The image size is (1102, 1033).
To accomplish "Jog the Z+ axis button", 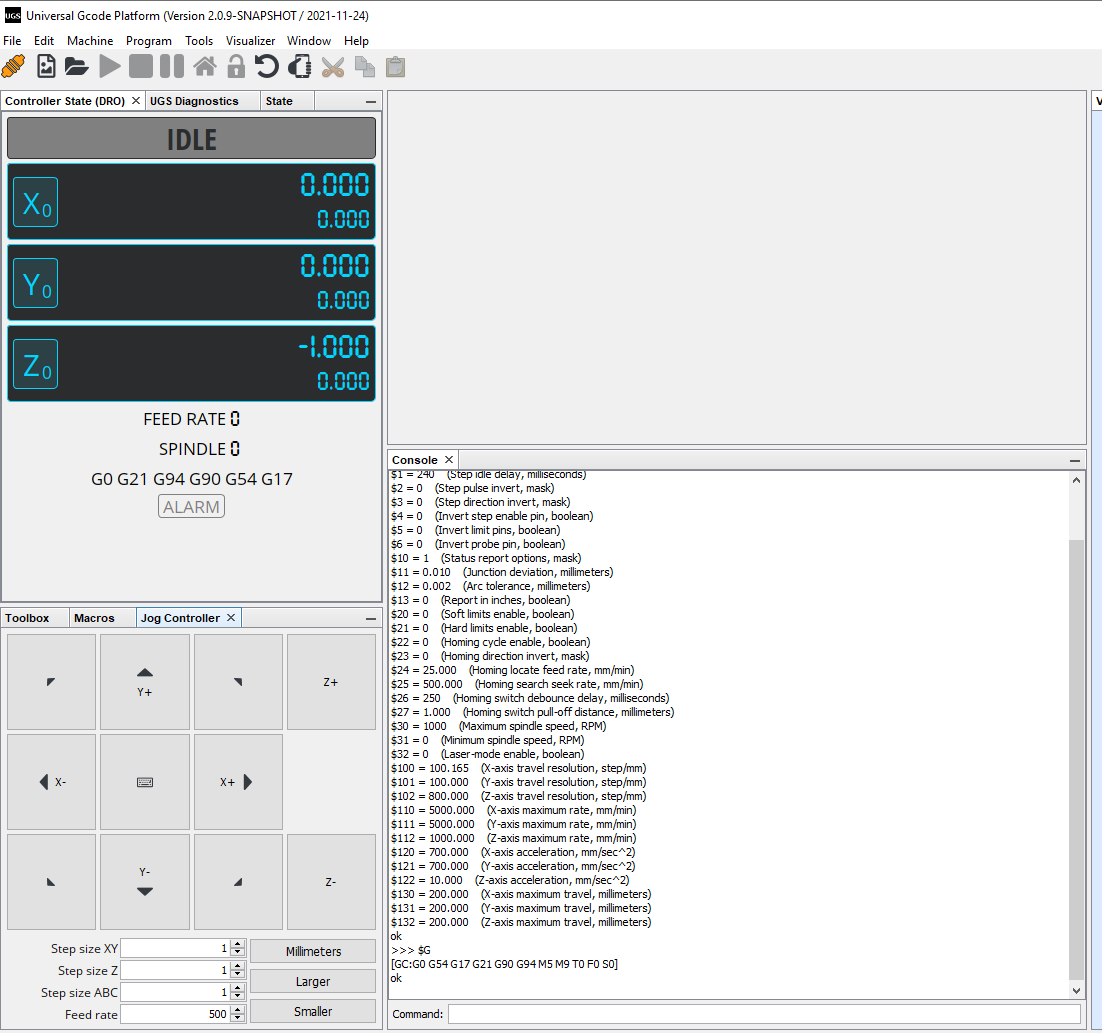I will [x=331, y=682].
